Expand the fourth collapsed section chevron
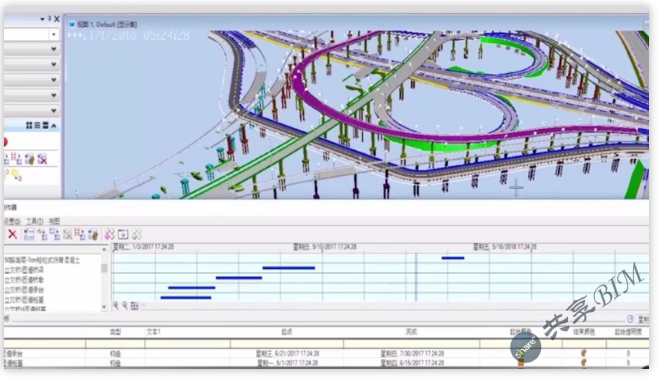659x379 pixels. pos(54,95)
